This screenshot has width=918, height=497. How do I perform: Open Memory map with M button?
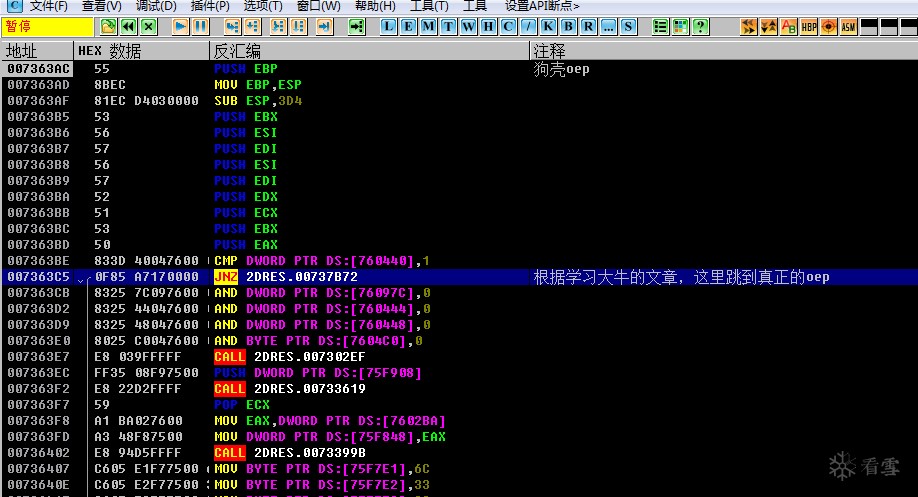[x=428, y=26]
